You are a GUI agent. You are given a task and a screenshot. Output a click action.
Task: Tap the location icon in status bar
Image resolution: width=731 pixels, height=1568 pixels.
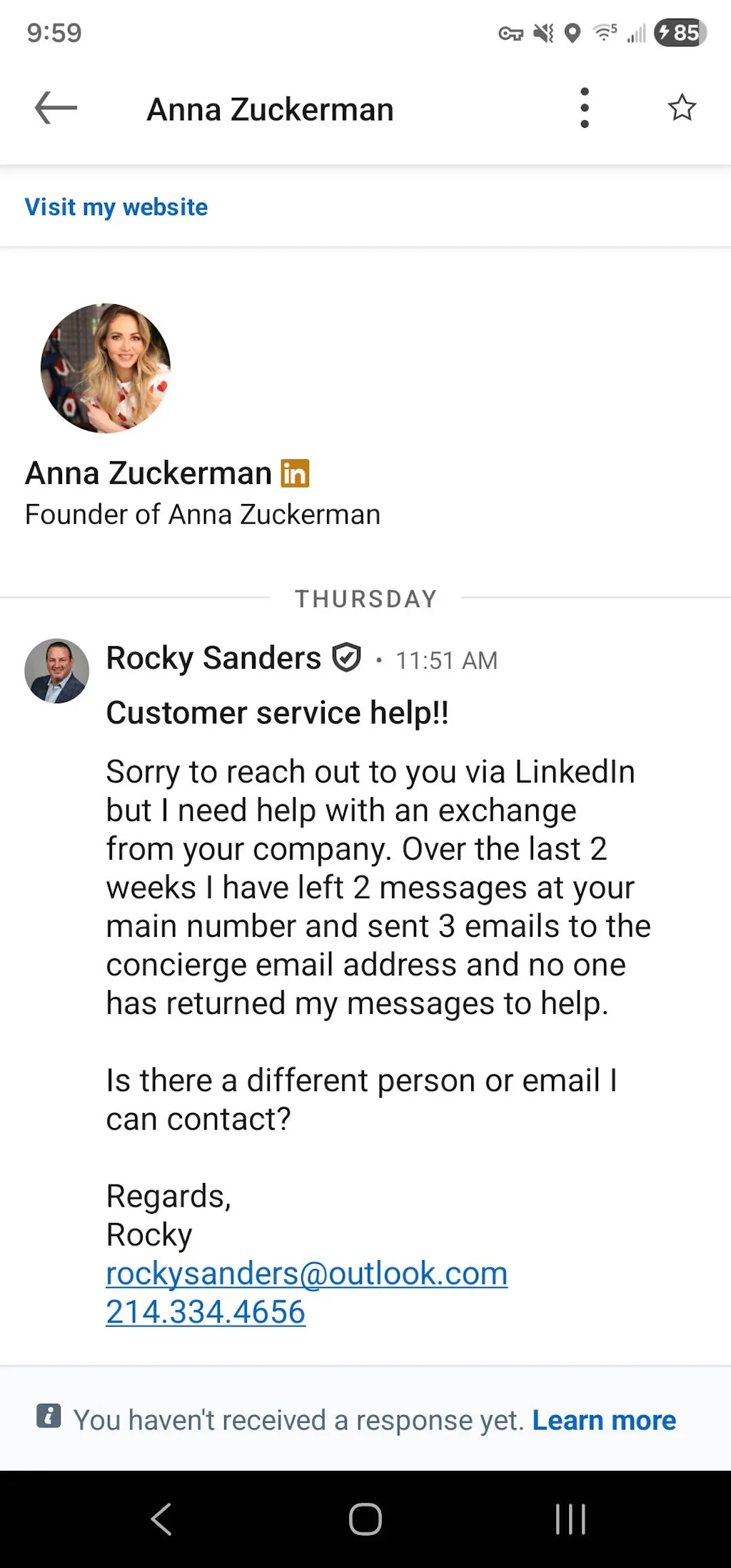click(573, 34)
